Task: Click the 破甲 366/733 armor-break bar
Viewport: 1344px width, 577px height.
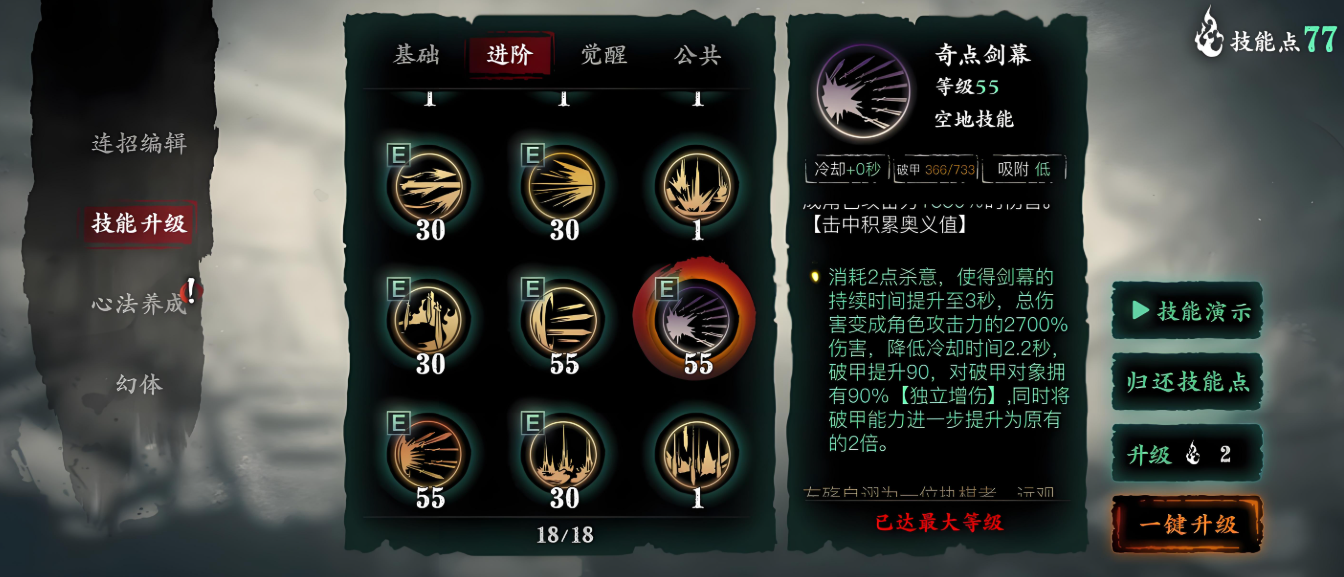Action: 935,170
